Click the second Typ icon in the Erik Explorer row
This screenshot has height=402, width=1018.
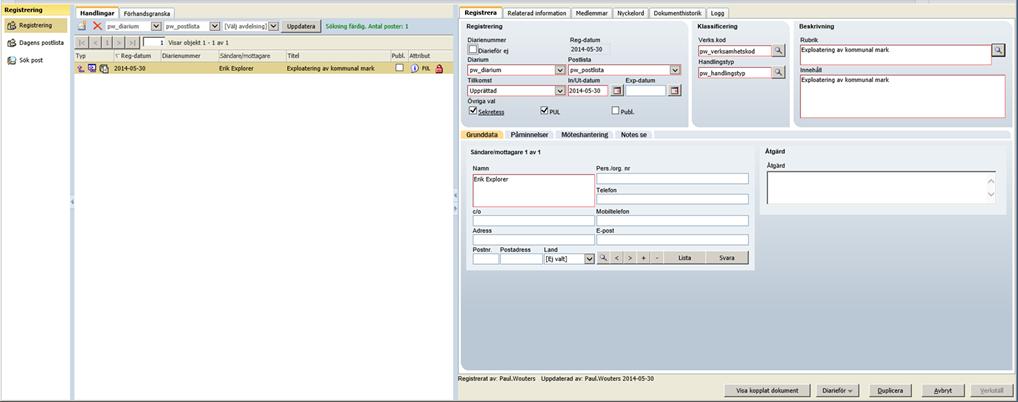click(92, 68)
